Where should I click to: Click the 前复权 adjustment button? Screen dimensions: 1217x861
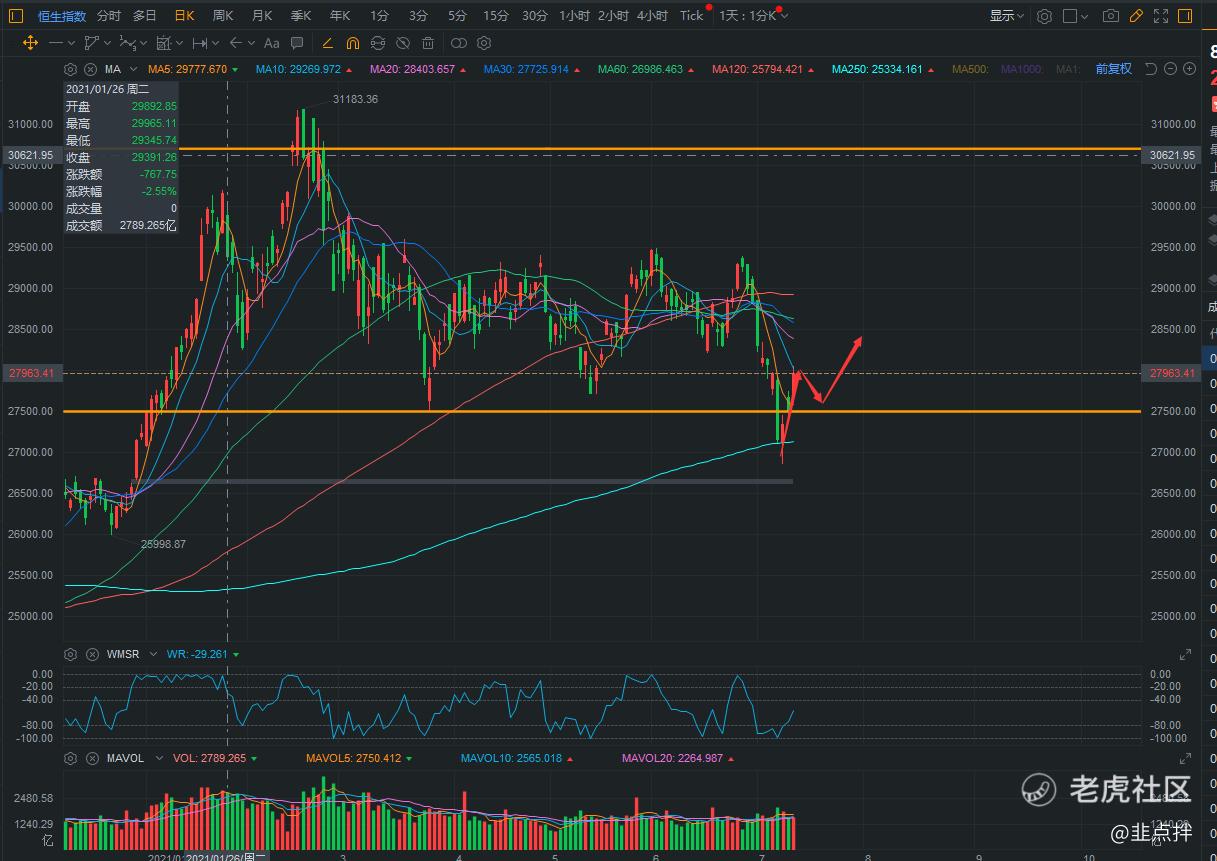pyautogui.click(x=1113, y=69)
